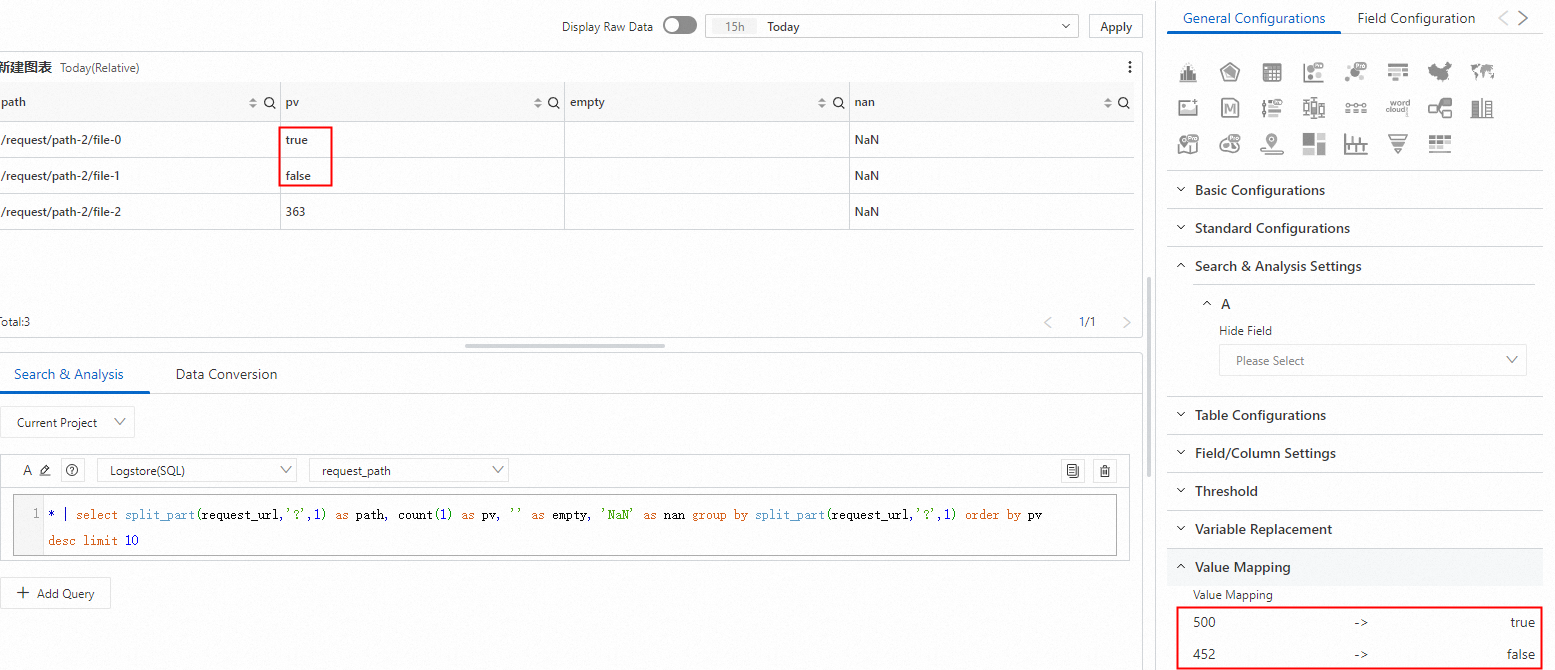Expand the Basic Configurations section
Screen dimensions: 1555x670
pos(1355,190)
